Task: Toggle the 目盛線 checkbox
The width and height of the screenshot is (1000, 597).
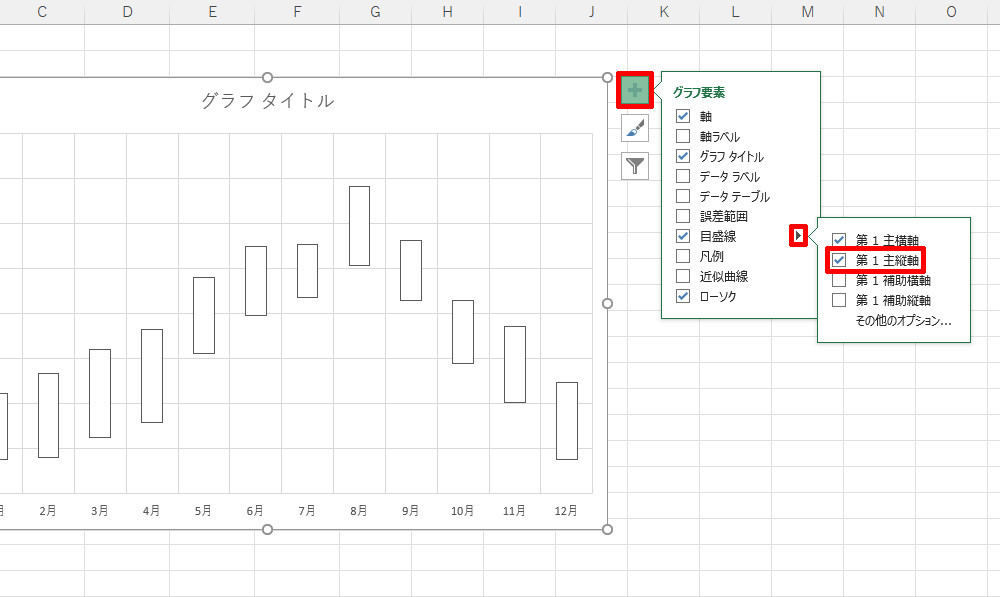Action: pos(683,236)
